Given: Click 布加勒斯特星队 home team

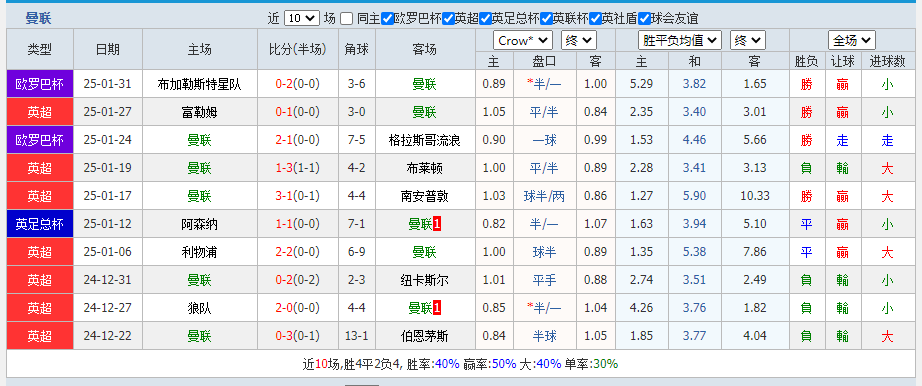Looking at the screenshot, I should [200, 84].
